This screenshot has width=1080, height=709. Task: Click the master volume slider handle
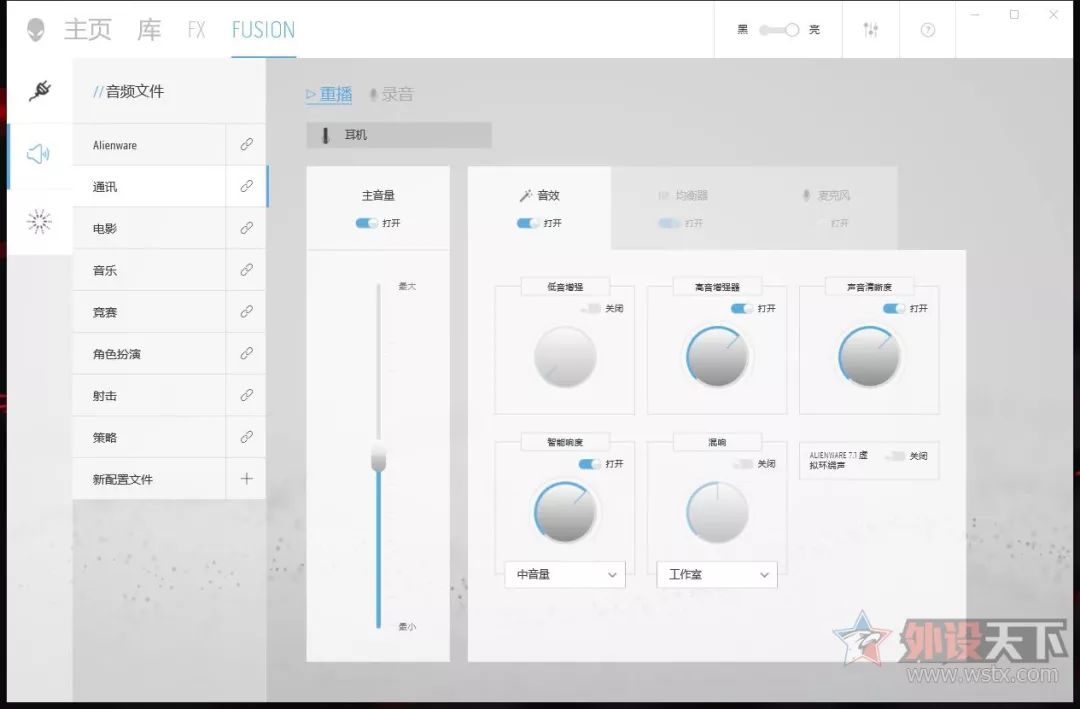(x=378, y=458)
